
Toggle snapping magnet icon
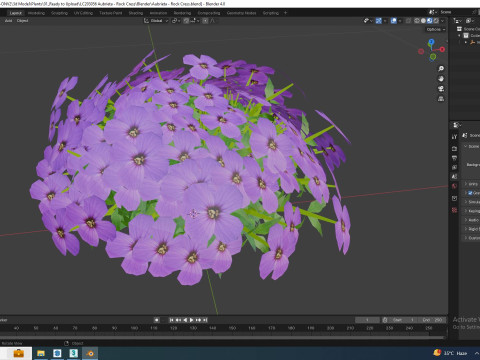coord(186,21)
